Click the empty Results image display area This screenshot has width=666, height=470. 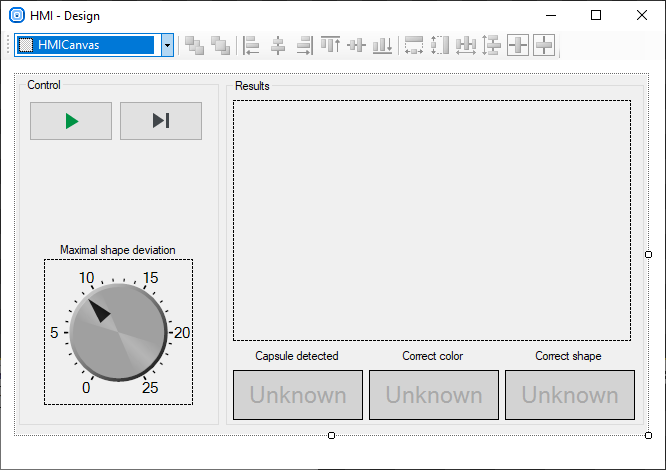[432, 220]
